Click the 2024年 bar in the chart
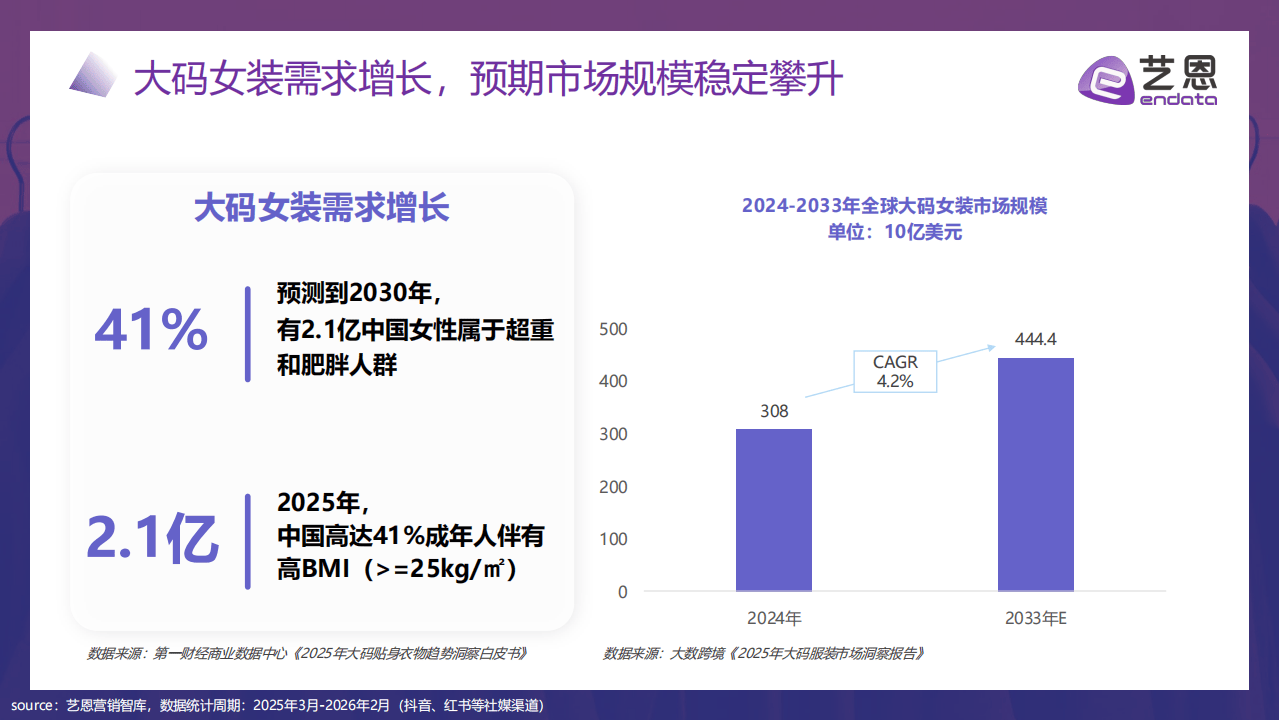The image size is (1280, 720). pyautogui.click(x=773, y=510)
